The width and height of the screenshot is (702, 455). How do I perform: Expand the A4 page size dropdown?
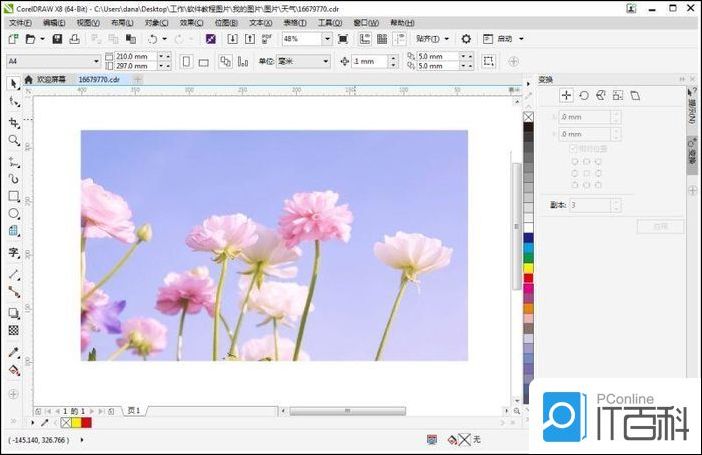[95, 61]
